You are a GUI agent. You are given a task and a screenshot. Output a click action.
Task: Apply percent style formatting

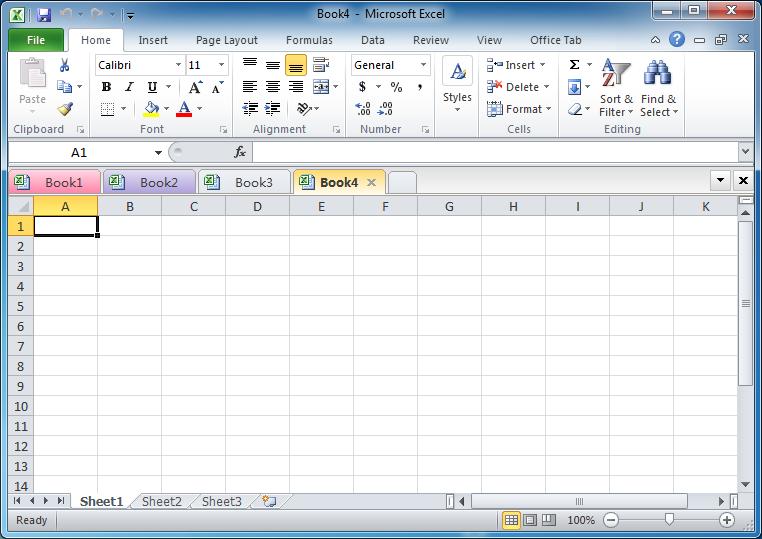point(396,87)
